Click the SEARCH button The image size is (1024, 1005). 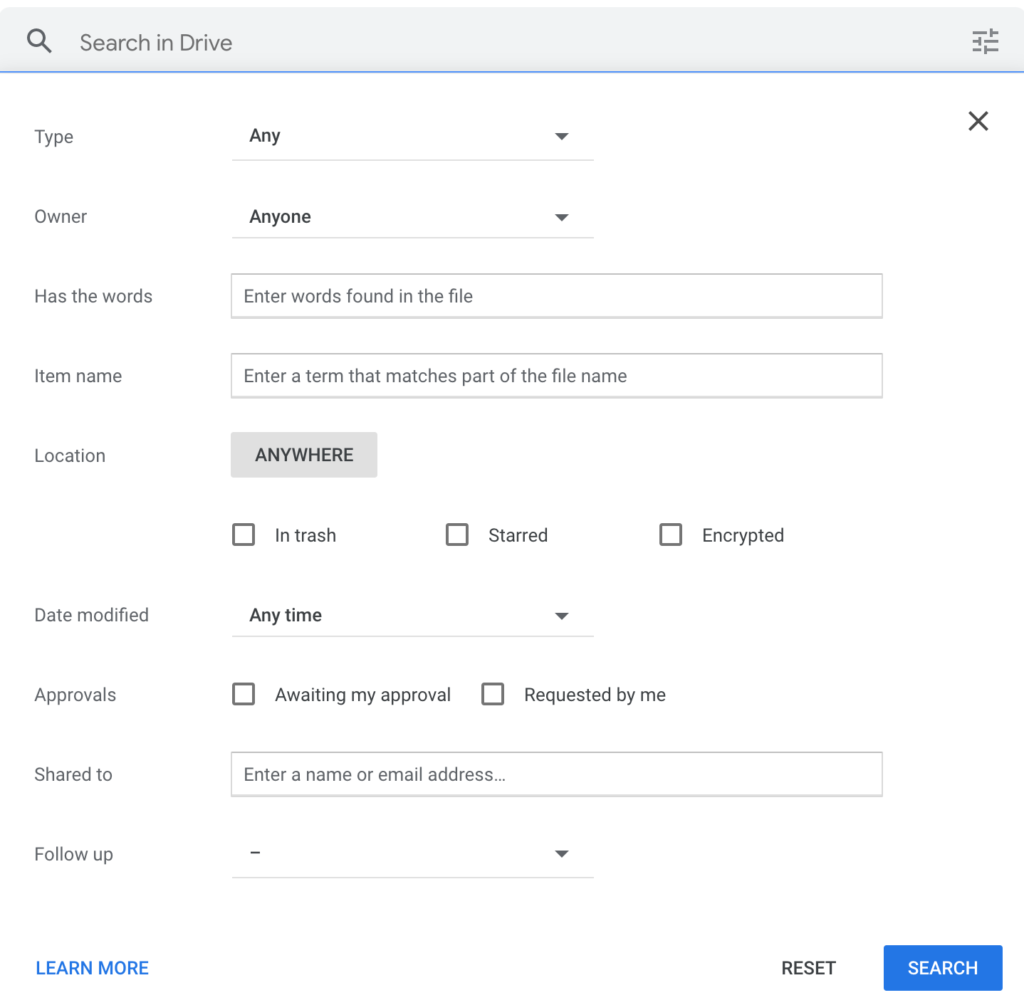tap(942, 967)
